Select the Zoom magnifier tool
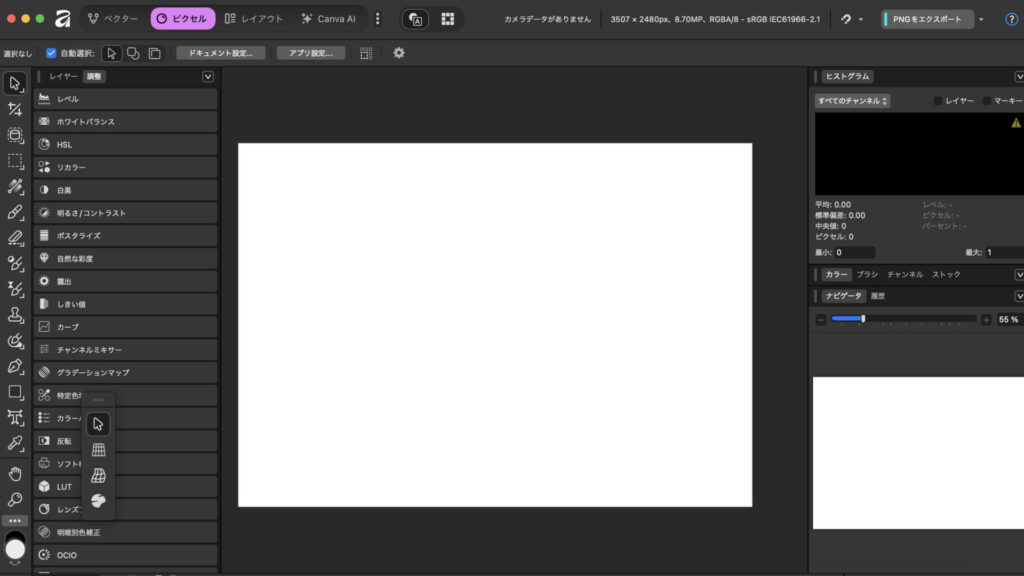 pyautogui.click(x=15, y=499)
